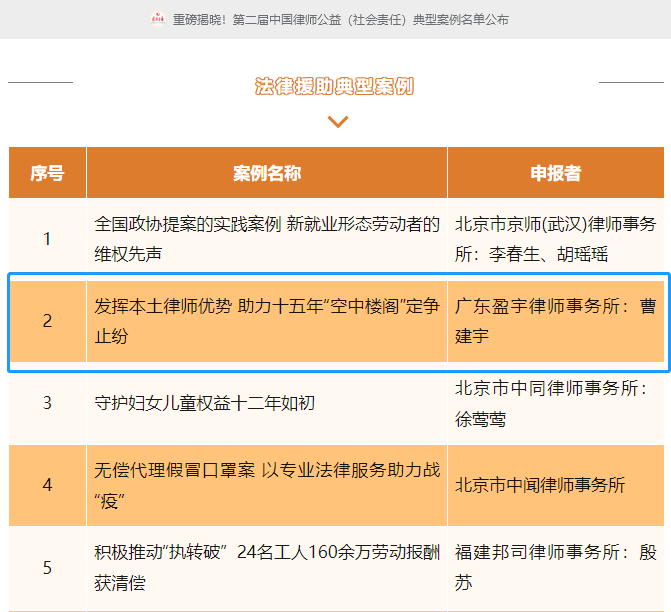The image size is (671, 612).
Task: Click applicant 北京市中同律师事务所：徐莺莺
Action: click(x=555, y=403)
